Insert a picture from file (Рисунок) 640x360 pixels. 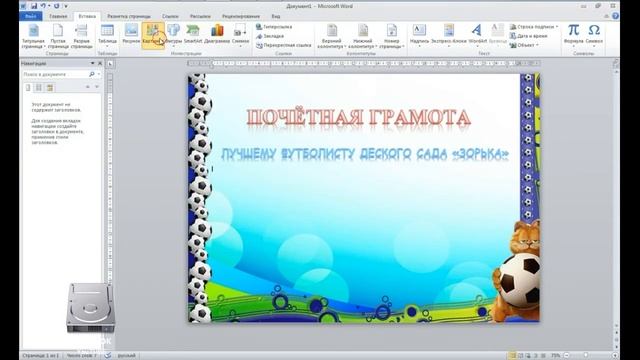tap(131, 33)
